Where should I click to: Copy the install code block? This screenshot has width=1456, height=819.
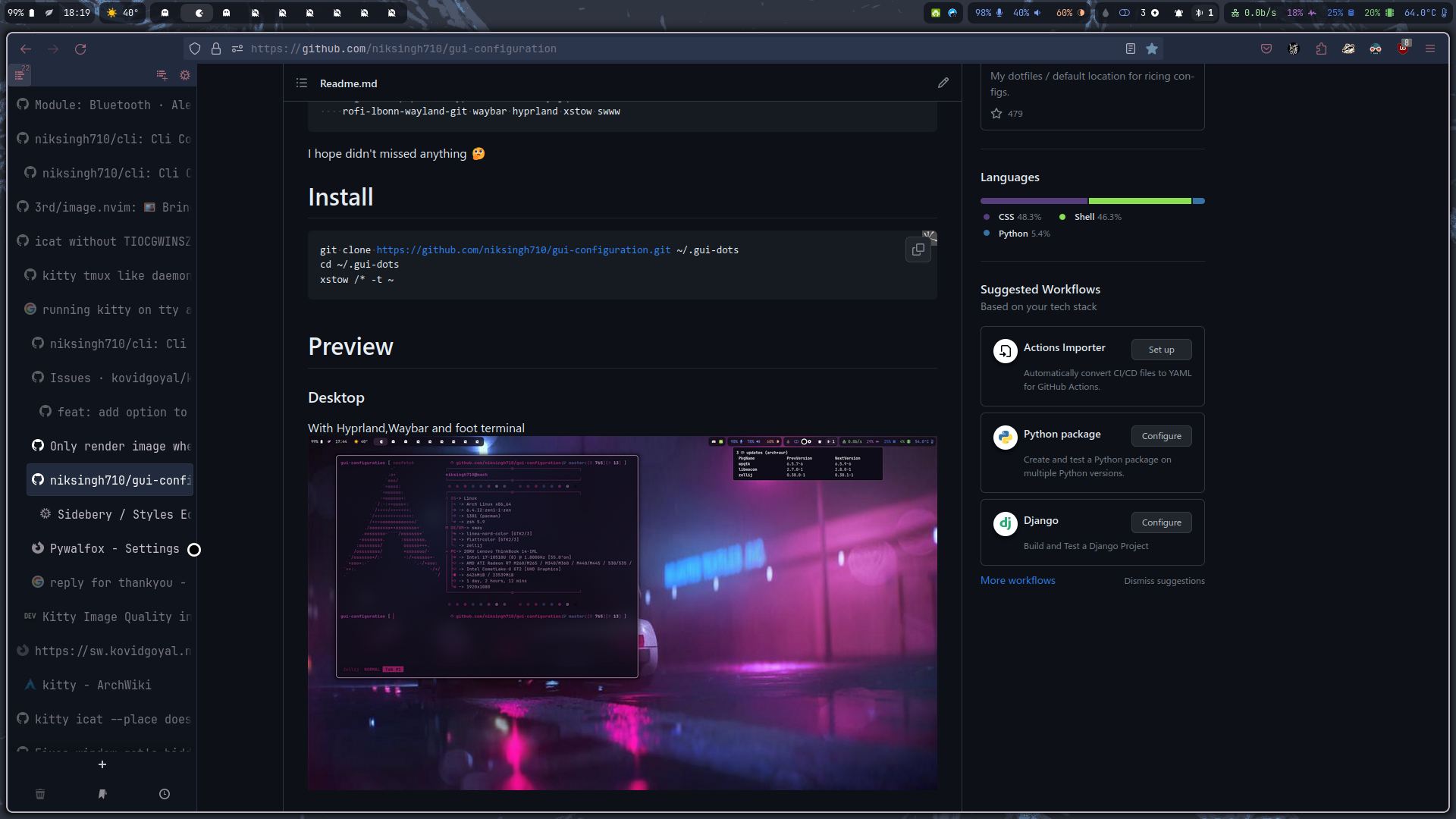tap(918, 249)
